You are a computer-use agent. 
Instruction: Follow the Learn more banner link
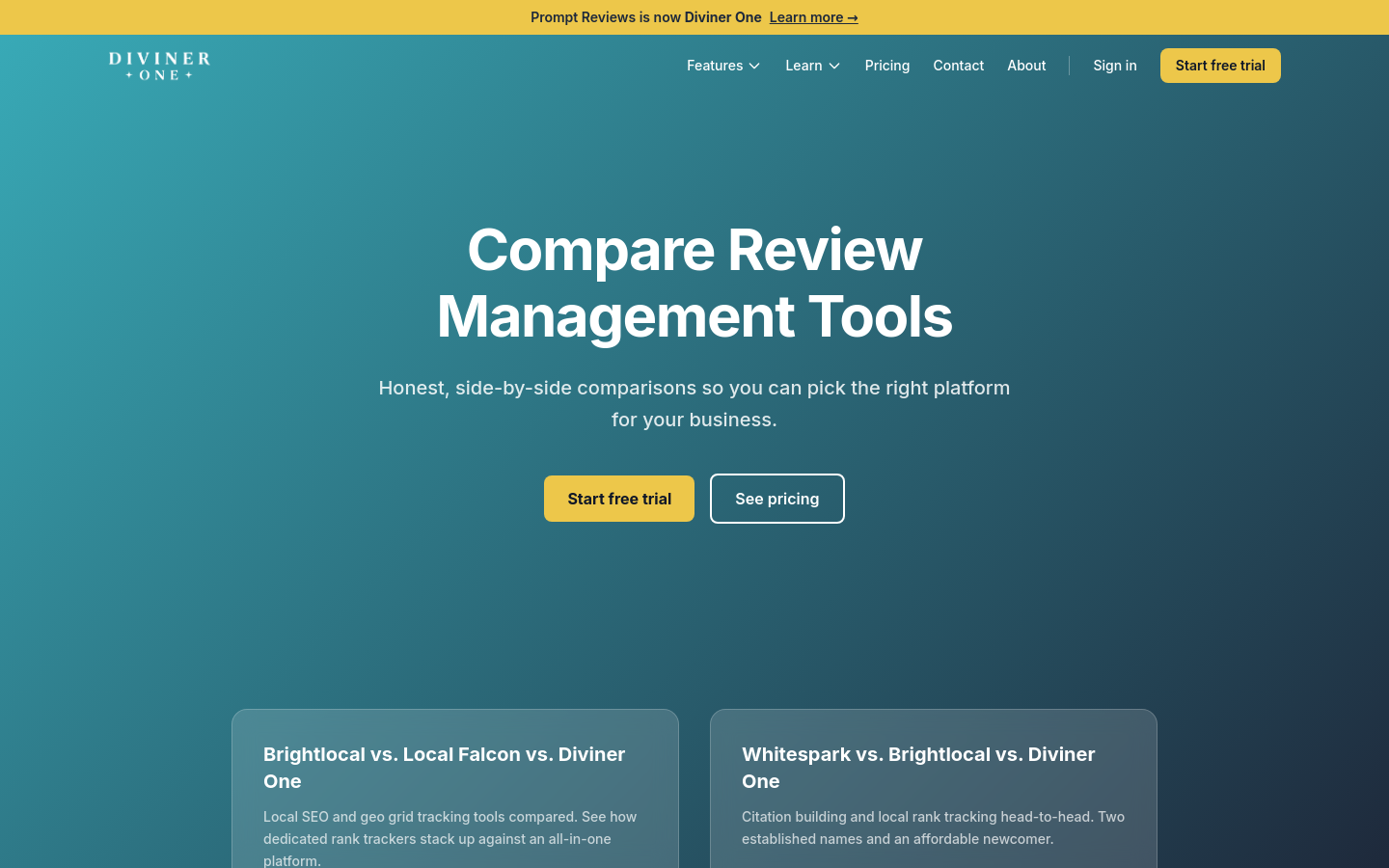[814, 17]
